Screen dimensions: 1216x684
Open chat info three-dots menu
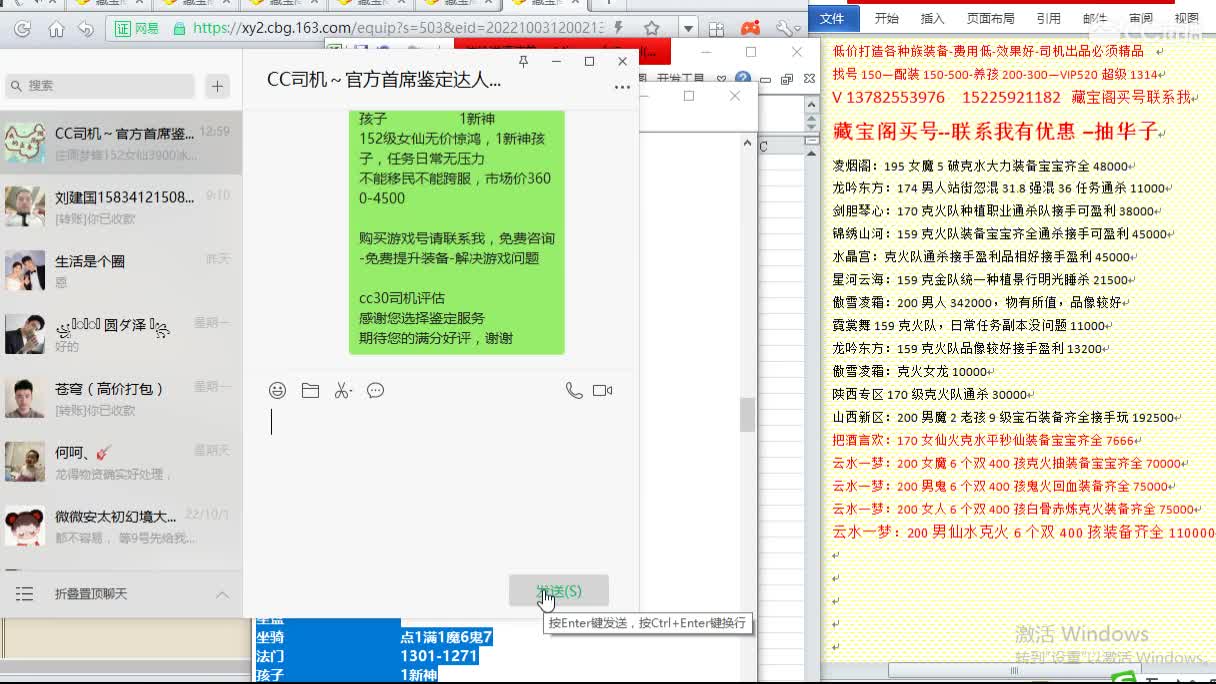coord(622,87)
